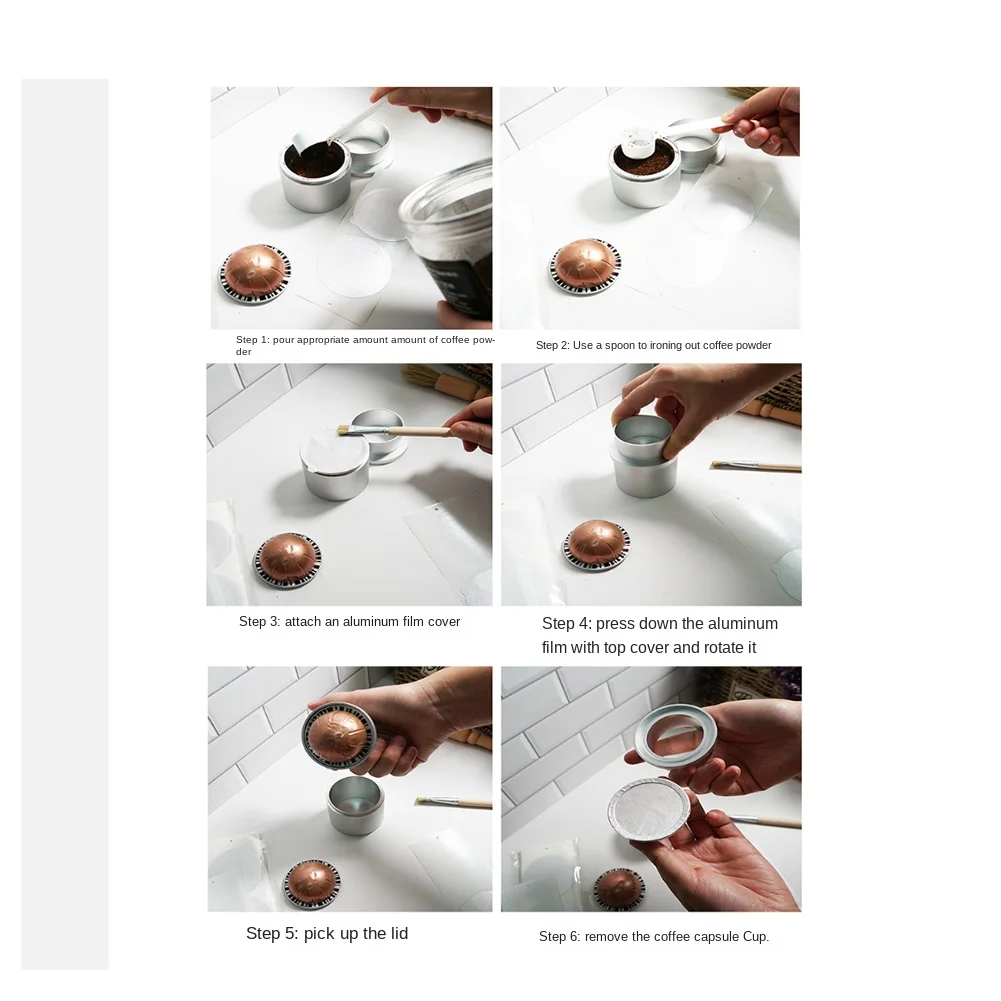This screenshot has height=1001, width=1001.
Task: Click the Step 6 remove capsule cup caption
Action: pos(654,937)
